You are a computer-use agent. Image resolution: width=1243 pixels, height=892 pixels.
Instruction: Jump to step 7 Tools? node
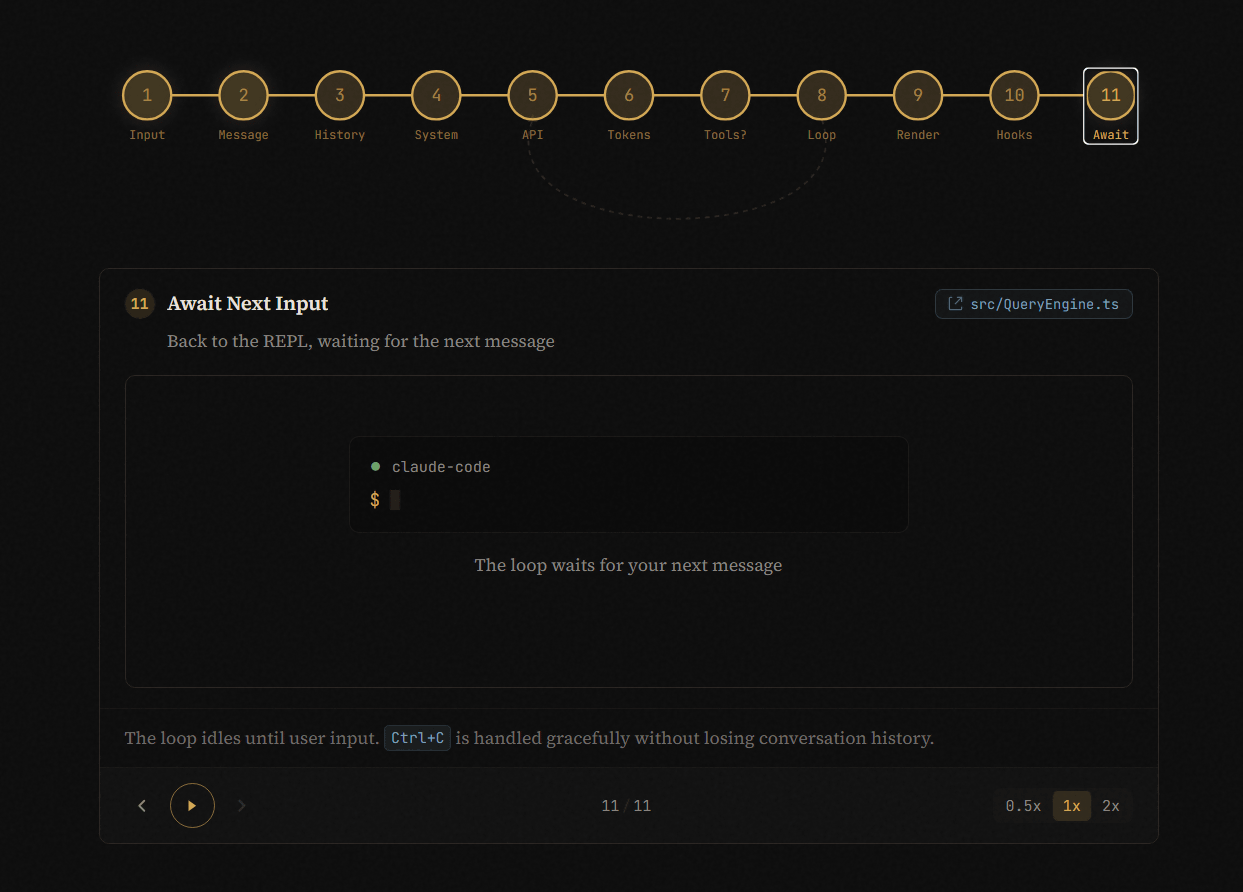point(725,96)
